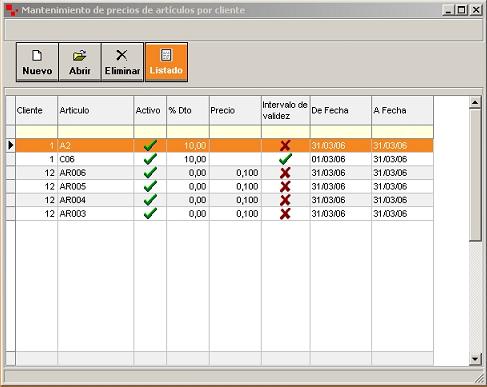Click % Dto 0,00 in AR003 row

point(188,214)
